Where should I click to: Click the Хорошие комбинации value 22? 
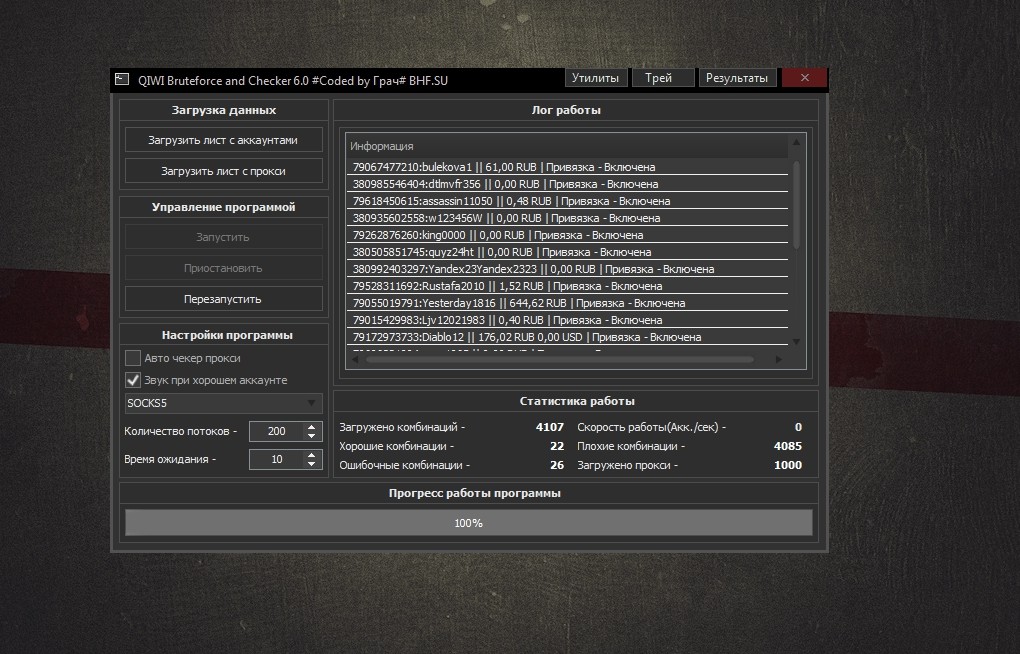point(557,446)
